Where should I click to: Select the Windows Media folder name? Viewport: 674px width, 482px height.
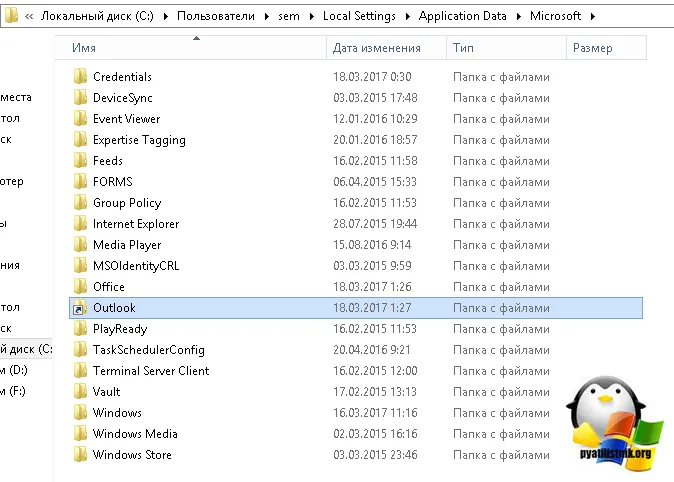pyautogui.click(x=135, y=433)
